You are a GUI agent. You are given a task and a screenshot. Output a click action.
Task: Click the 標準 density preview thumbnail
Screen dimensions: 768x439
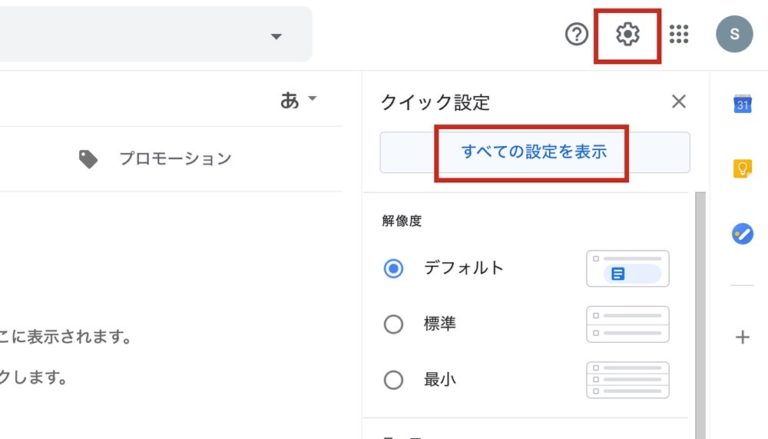click(627, 324)
